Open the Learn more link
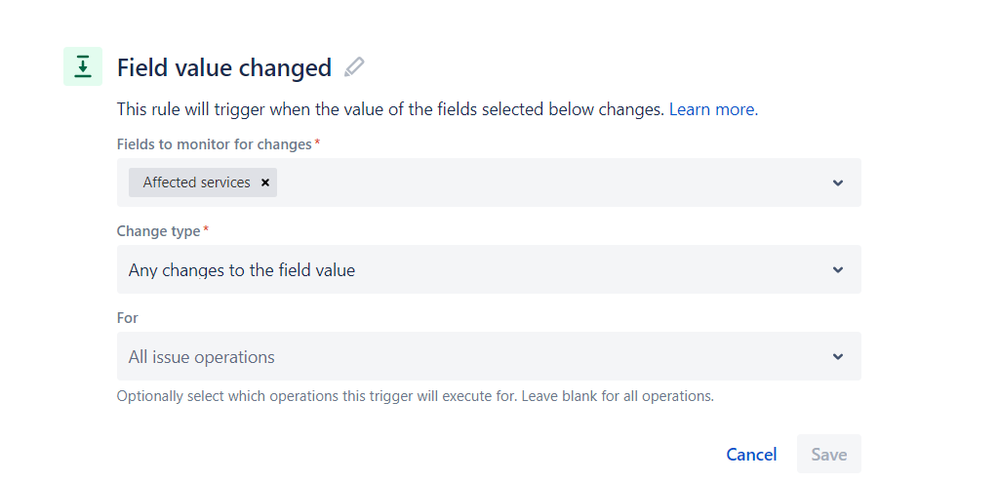 tap(713, 110)
